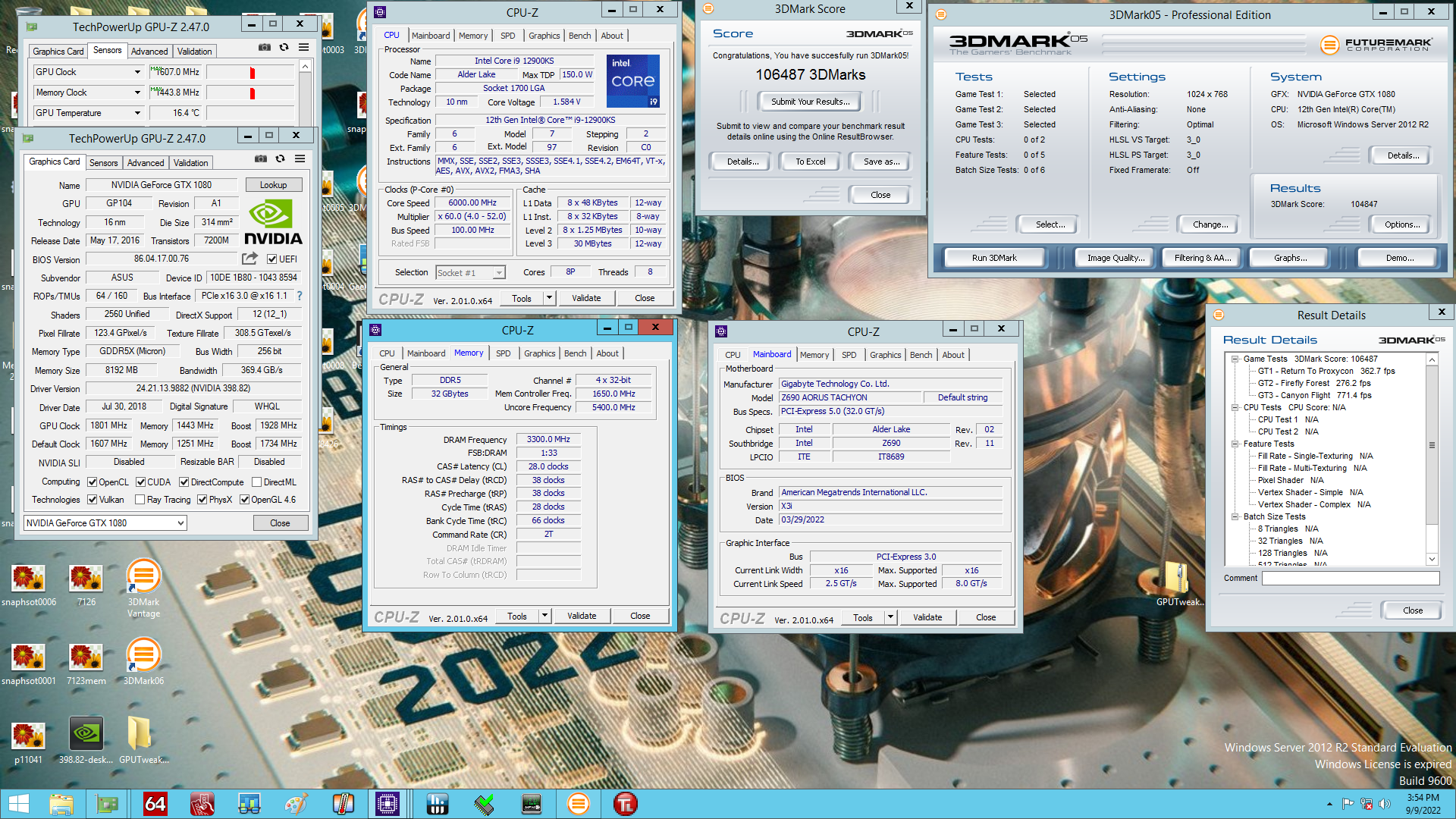1456x819 pixels.
Task: Click the volume speaker tray icon
Action: click(1384, 804)
